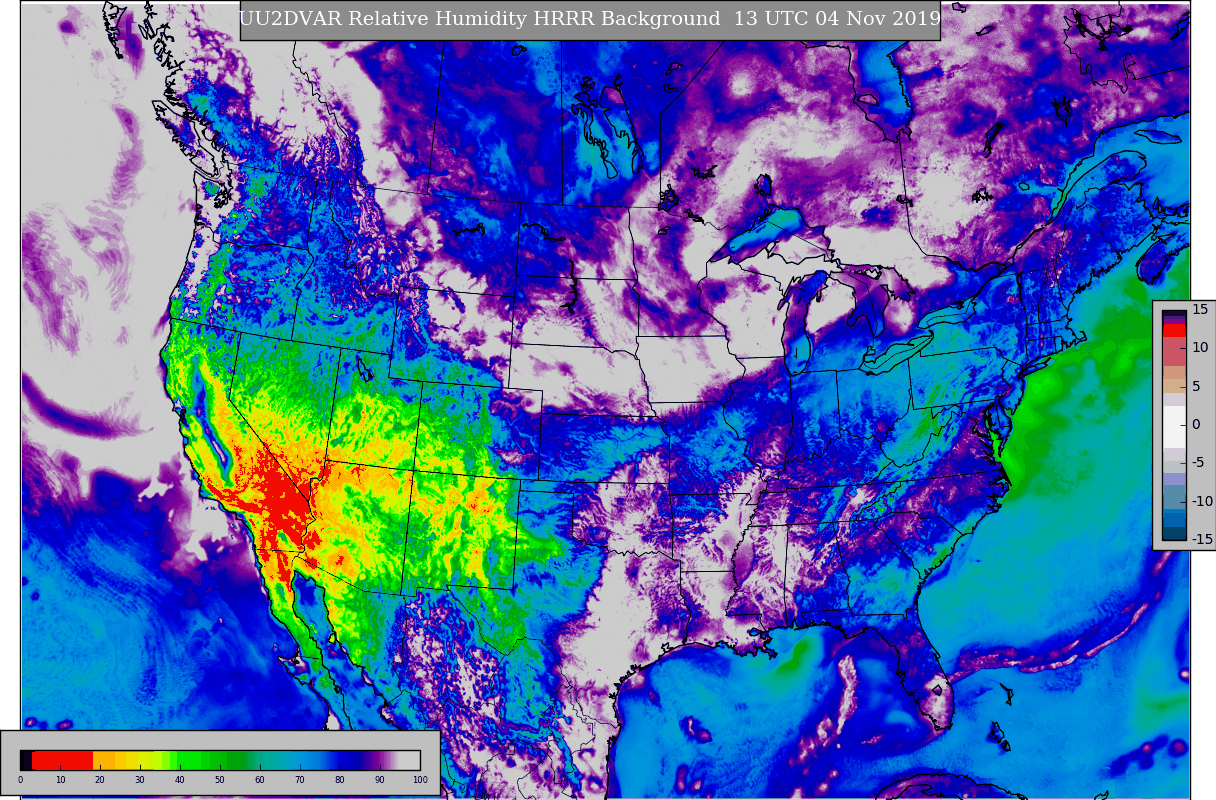Pick the bright red swatch on right colorbar
Screen dimensions: 1216x800
(x=1174, y=330)
